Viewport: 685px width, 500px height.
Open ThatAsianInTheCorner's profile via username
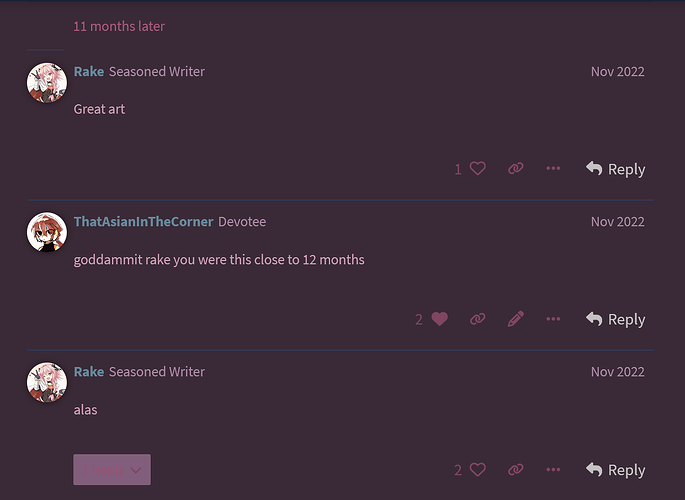click(x=143, y=221)
